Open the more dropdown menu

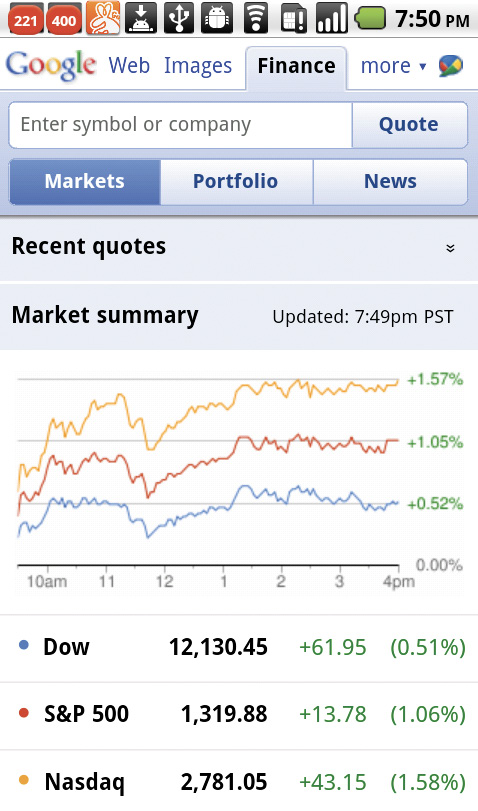pos(393,66)
